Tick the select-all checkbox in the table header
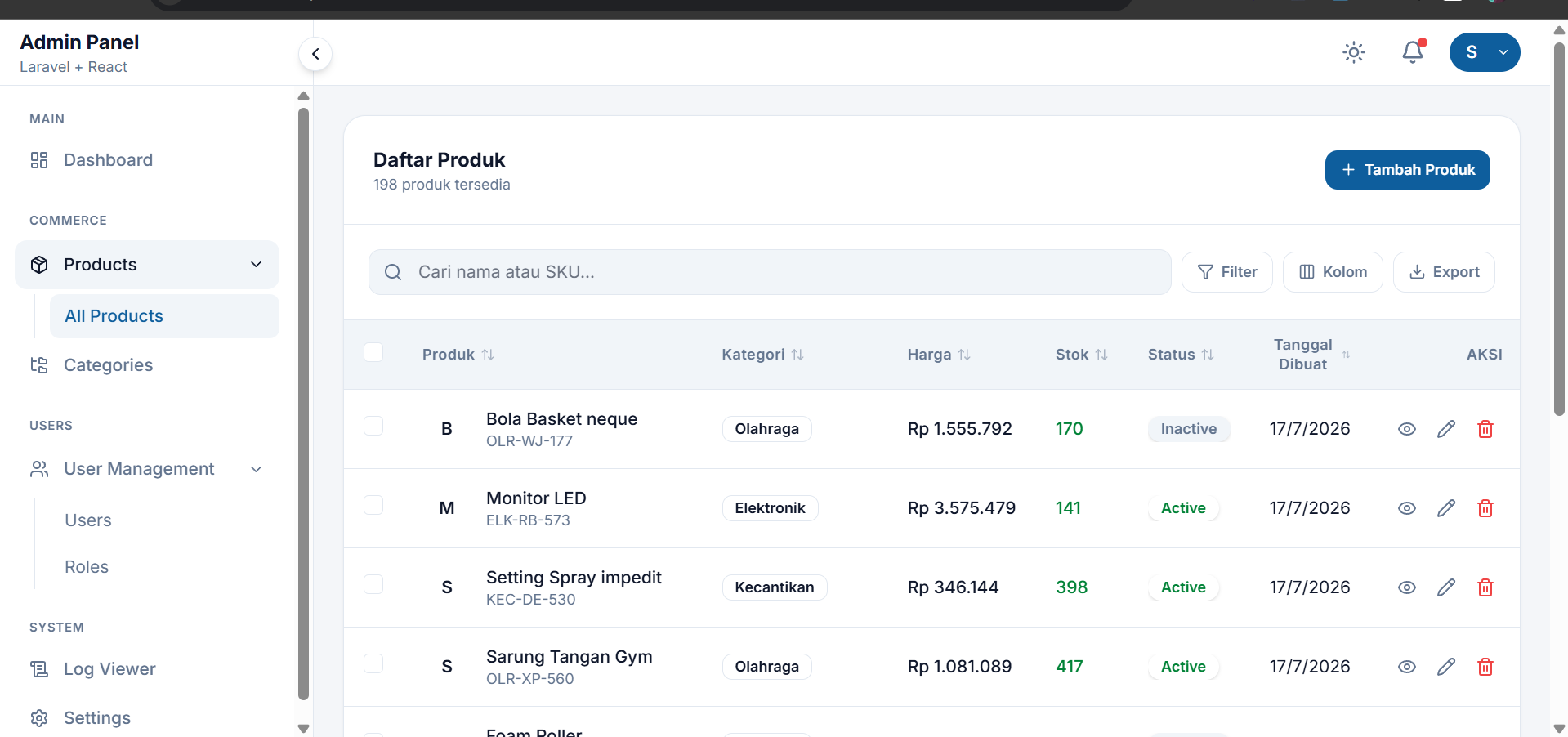The image size is (1568, 737). click(x=373, y=352)
